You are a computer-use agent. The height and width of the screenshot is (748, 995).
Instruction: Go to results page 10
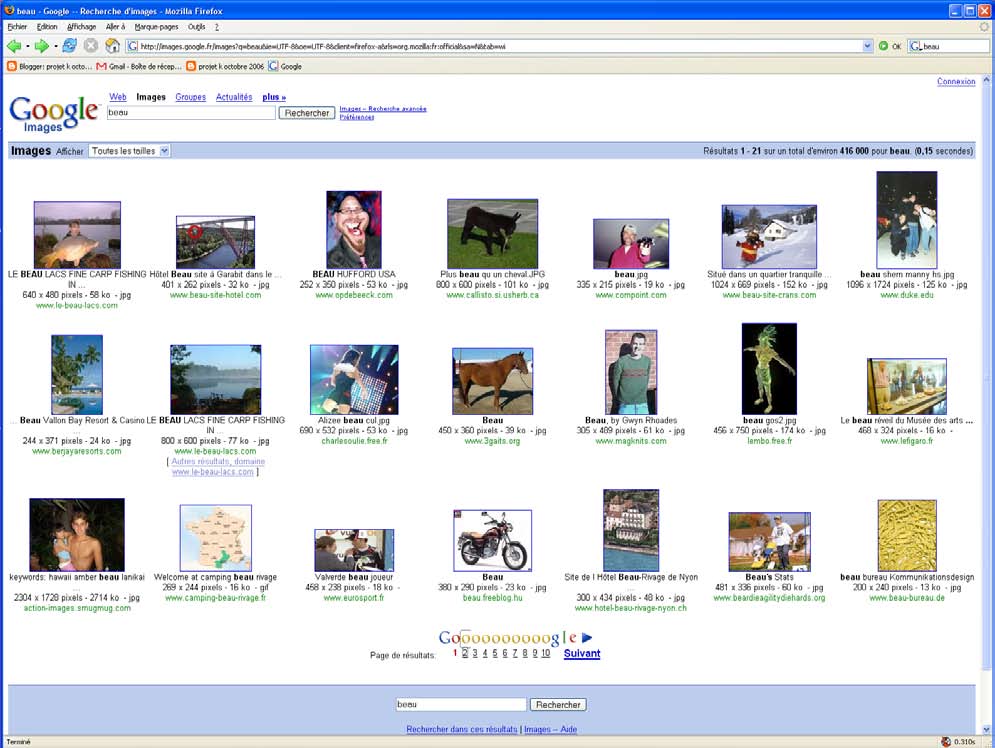[x=546, y=653]
